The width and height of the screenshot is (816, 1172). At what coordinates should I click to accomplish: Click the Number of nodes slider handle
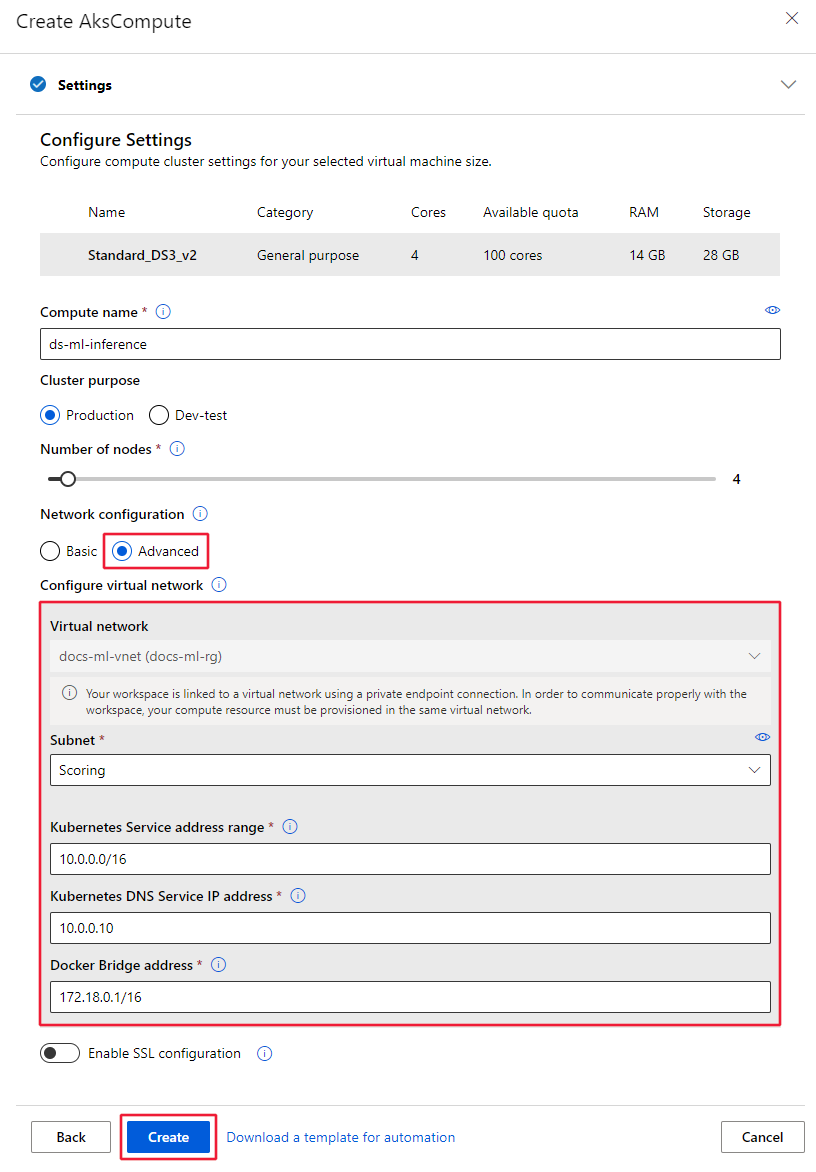(x=68, y=479)
